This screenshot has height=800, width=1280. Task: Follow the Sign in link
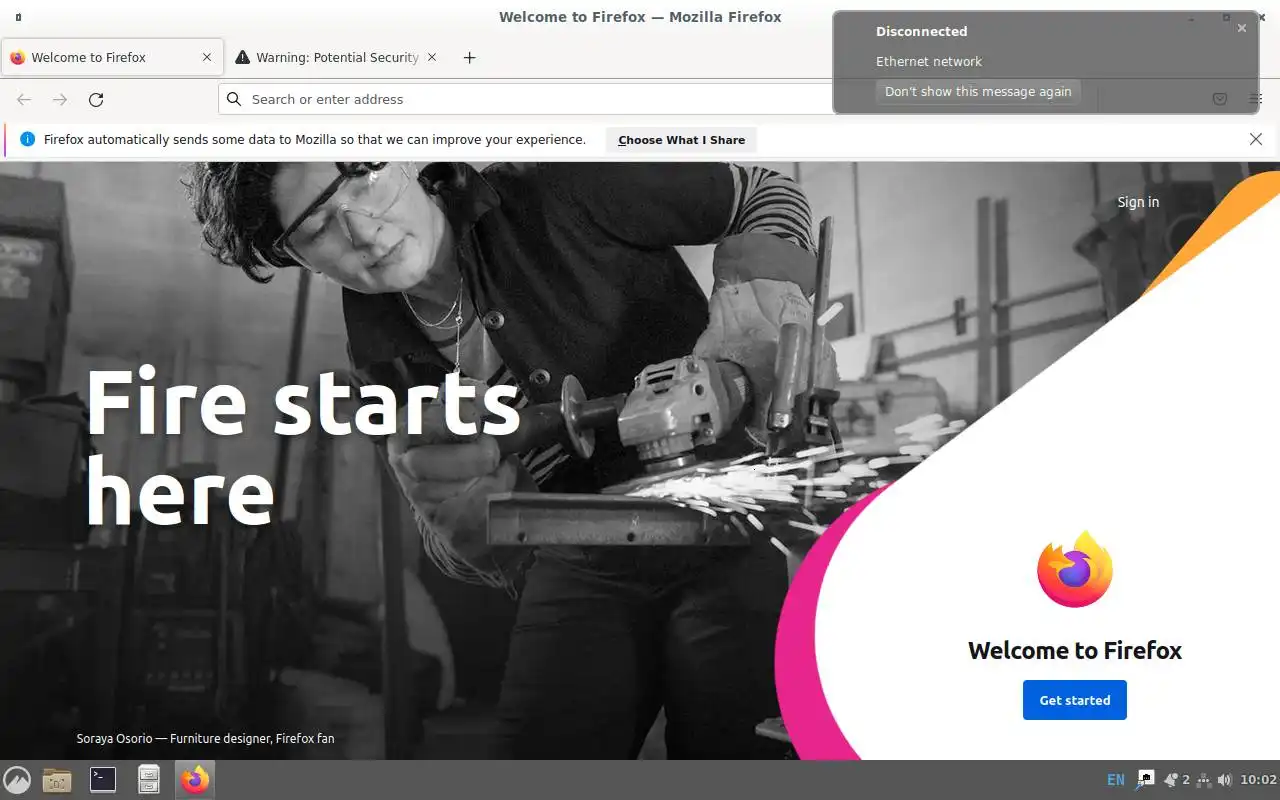1138,202
